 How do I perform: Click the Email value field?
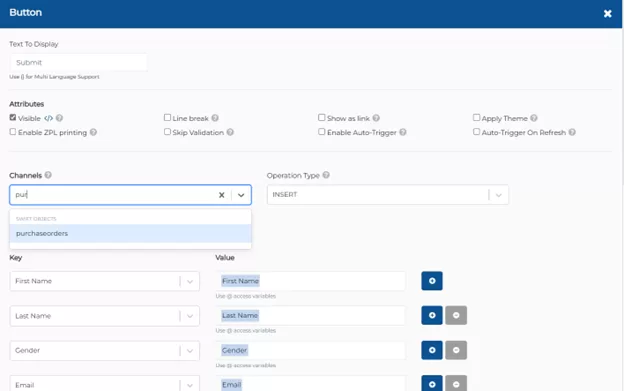(310, 384)
